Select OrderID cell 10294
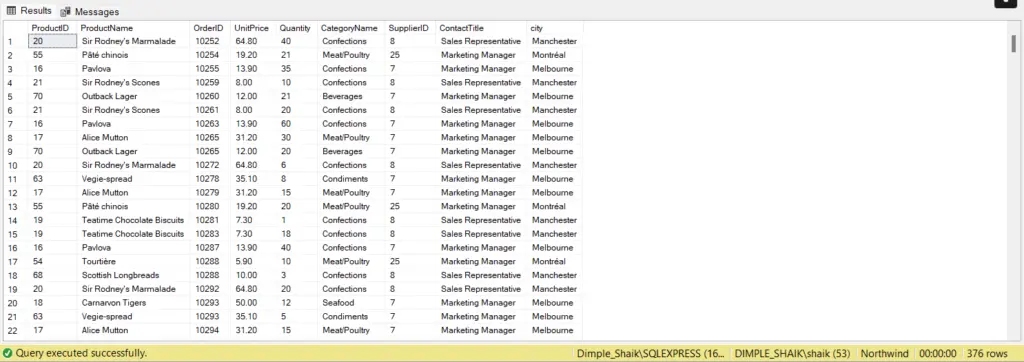1024x362 pixels. 210,331
